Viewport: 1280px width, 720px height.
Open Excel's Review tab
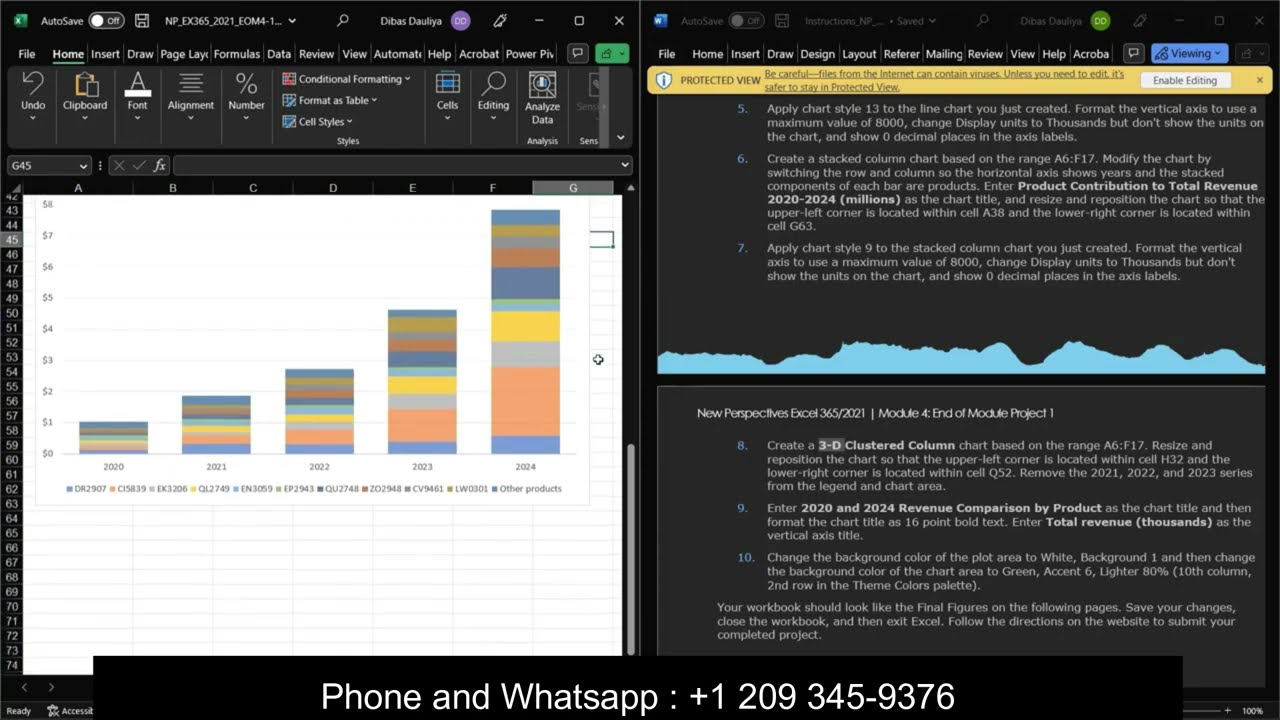(317, 54)
